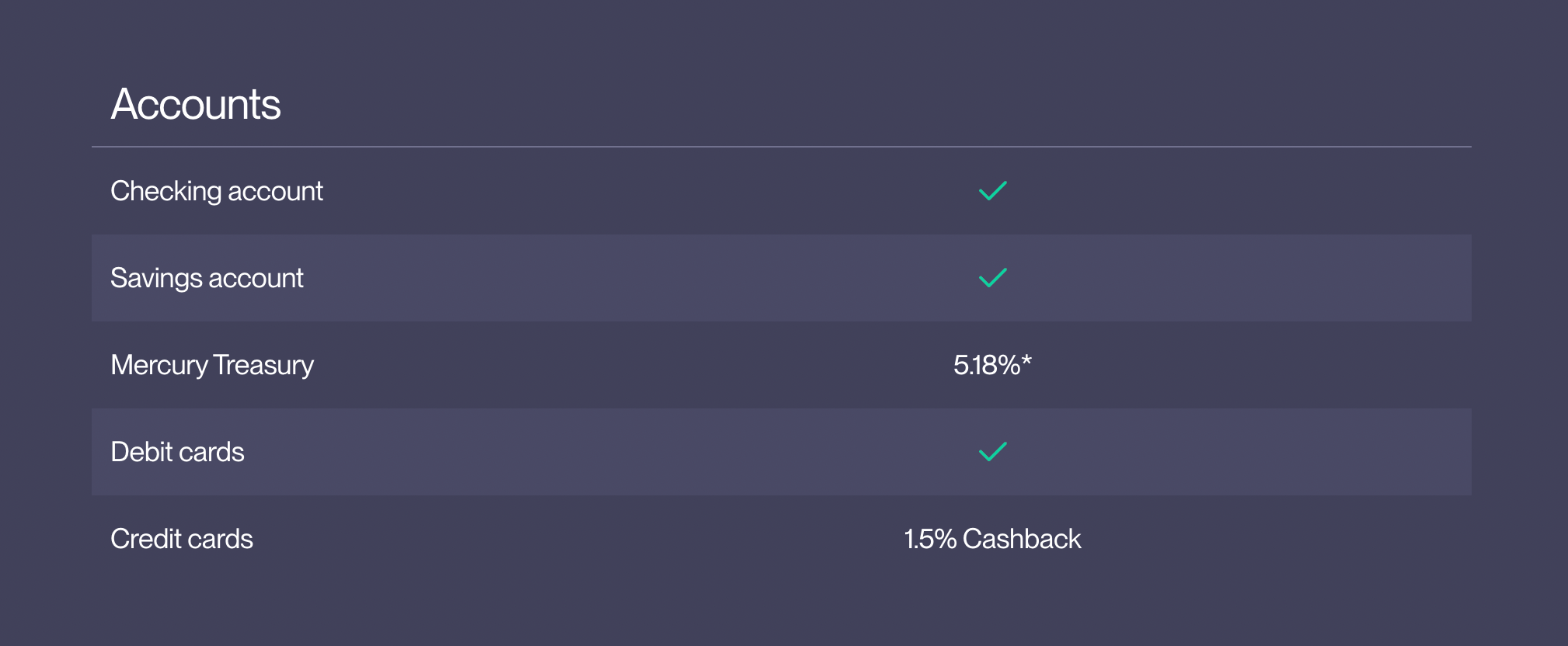Viewport: 1568px width, 646px height.
Task: Click the Accounts section heading
Action: (196, 104)
